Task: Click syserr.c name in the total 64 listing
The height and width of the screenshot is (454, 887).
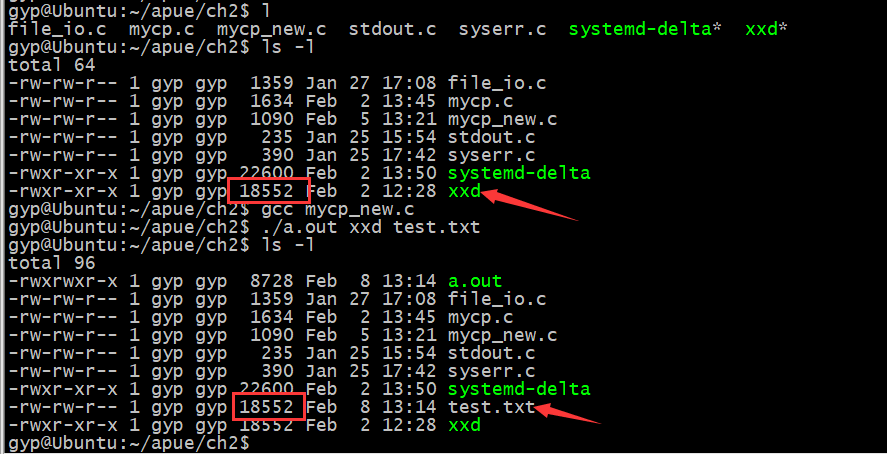Action: click(492, 155)
